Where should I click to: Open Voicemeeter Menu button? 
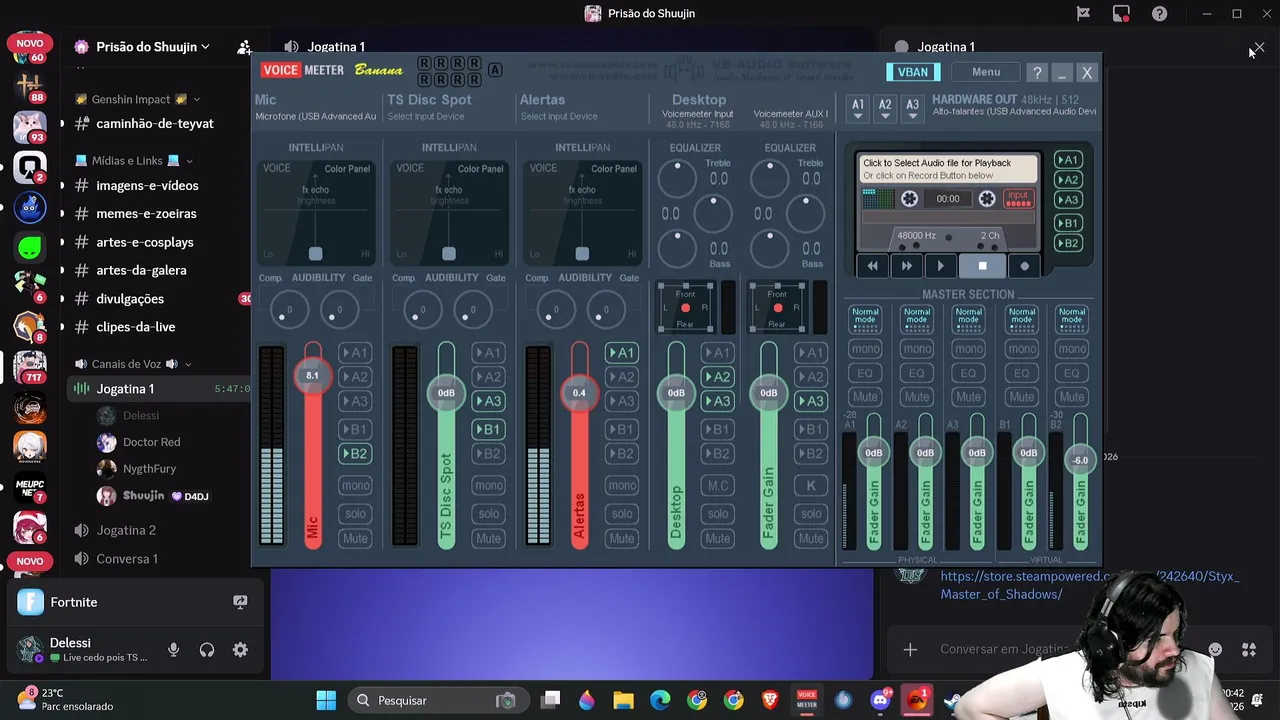(986, 72)
